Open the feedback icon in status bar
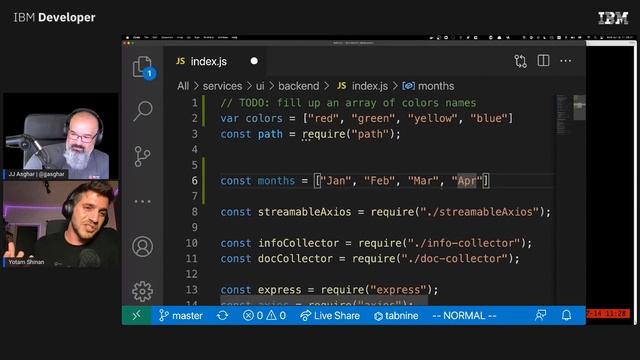 point(540,315)
